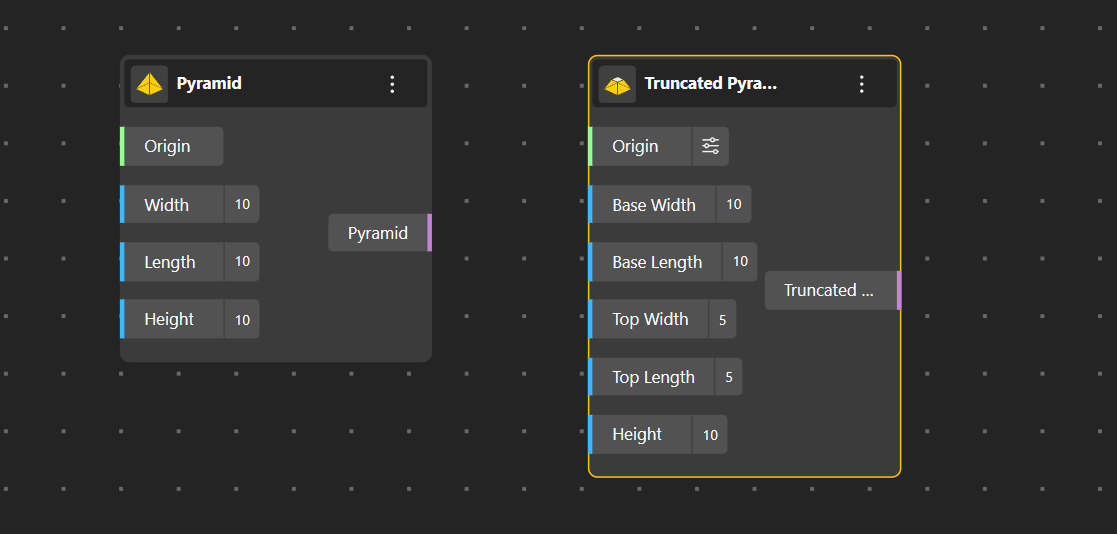The width and height of the screenshot is (1117, 534).
Task: Select the Pyramid node title text
Action: tap(209, 84)
